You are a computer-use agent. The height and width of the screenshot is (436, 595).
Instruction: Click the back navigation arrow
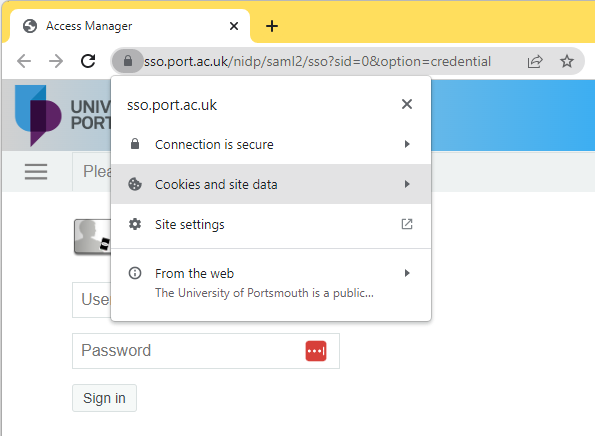tap(24, 61)
